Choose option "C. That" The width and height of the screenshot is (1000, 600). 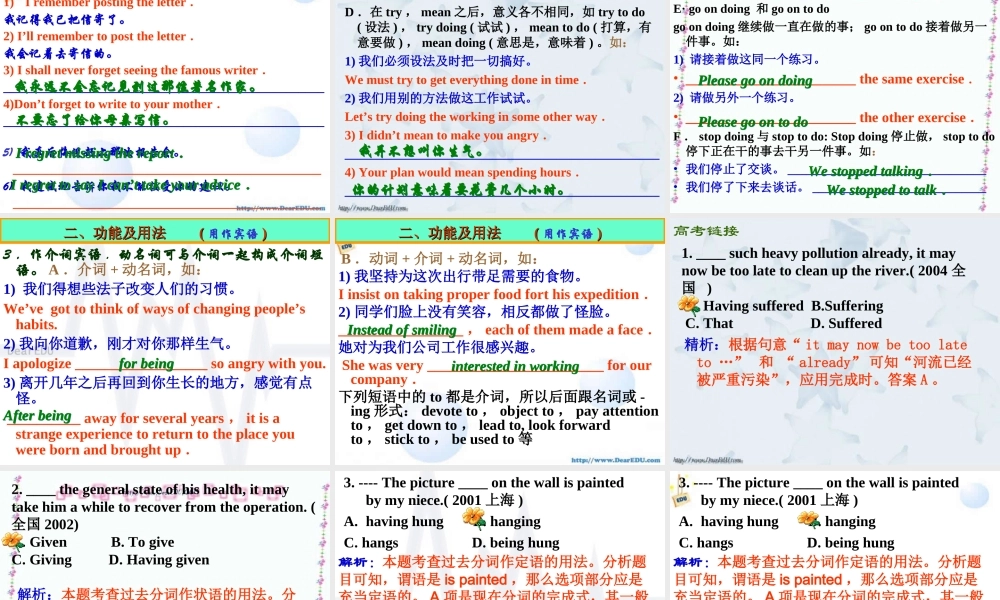point(709,323)
